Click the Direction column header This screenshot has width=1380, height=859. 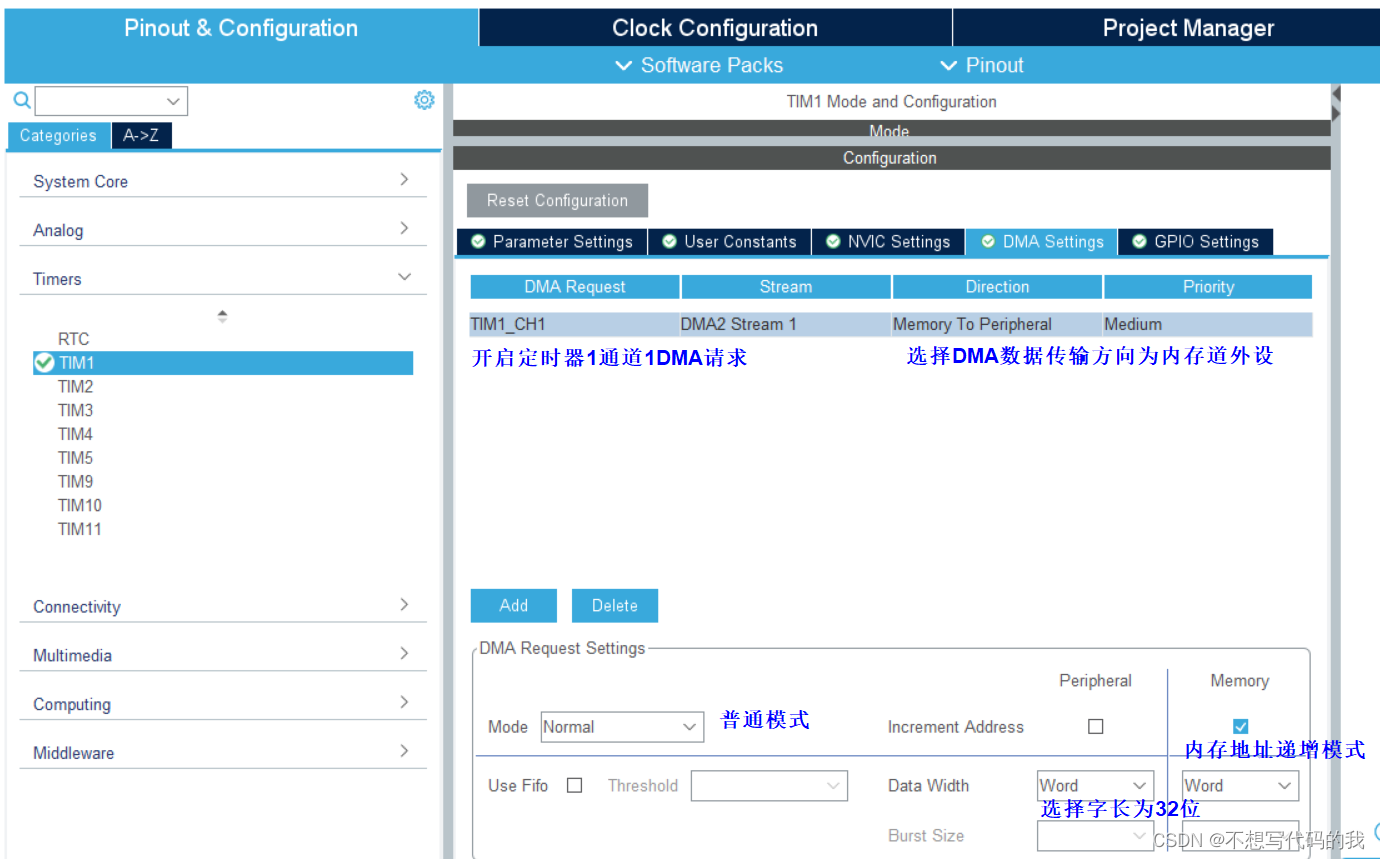coord(997,287)
